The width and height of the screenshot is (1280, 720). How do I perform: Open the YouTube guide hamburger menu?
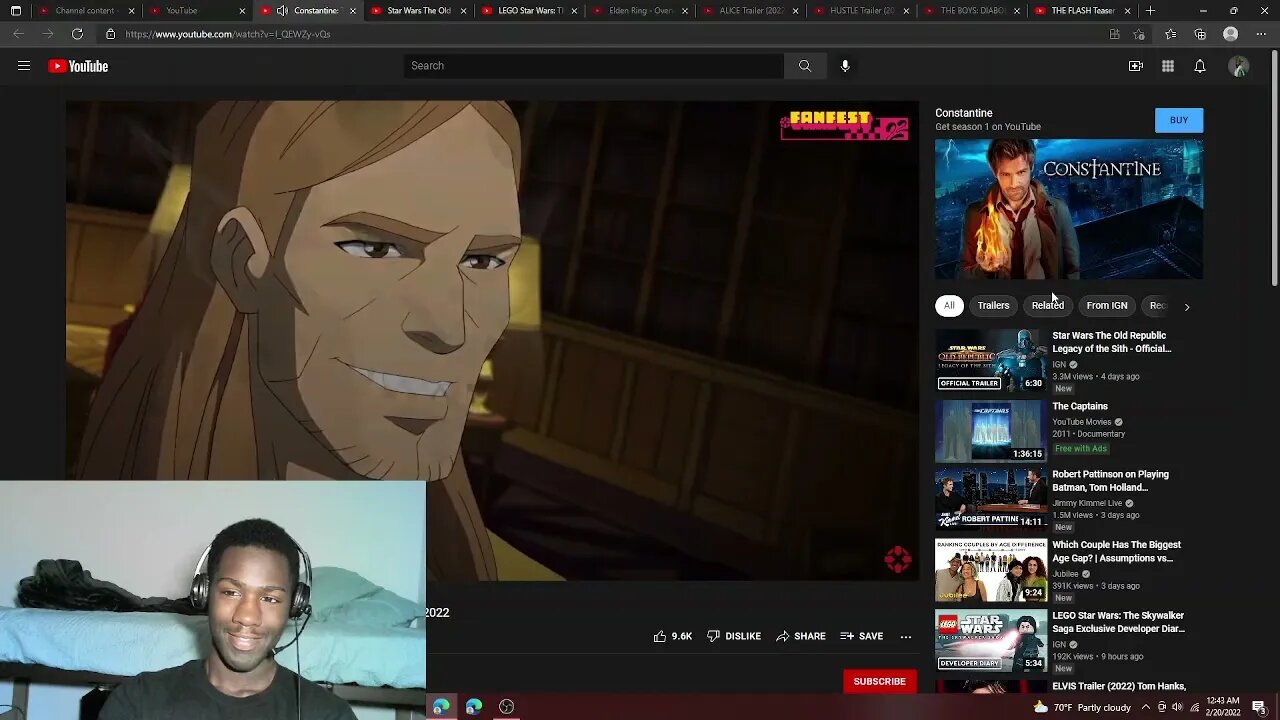click(24, 66)
